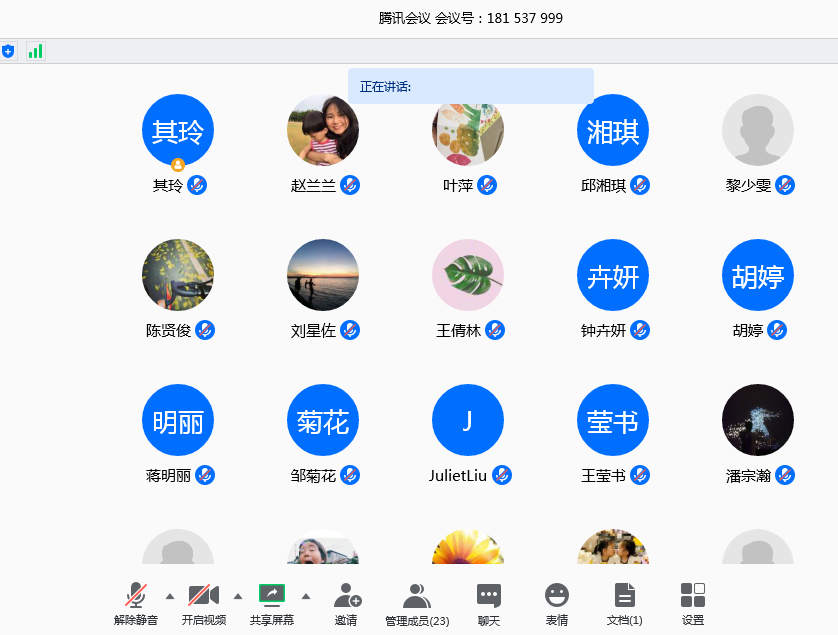Open the 表情 emoji reactions
Viewport: 838px width, 635px height.
[556, 604]
